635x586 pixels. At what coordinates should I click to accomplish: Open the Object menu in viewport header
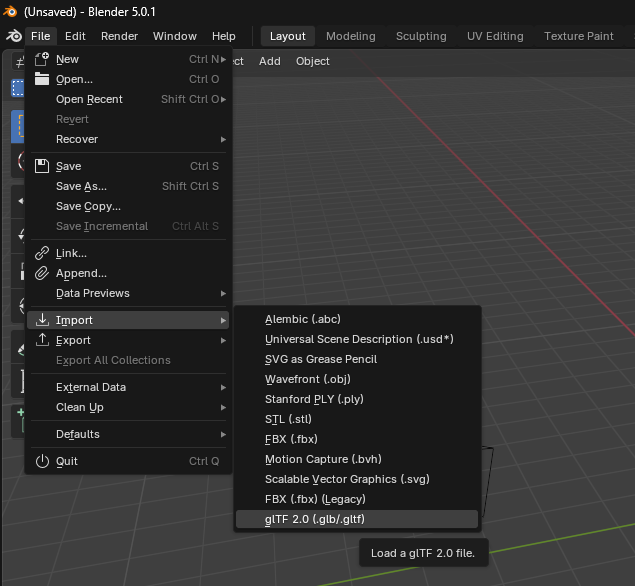coord(313,61)
